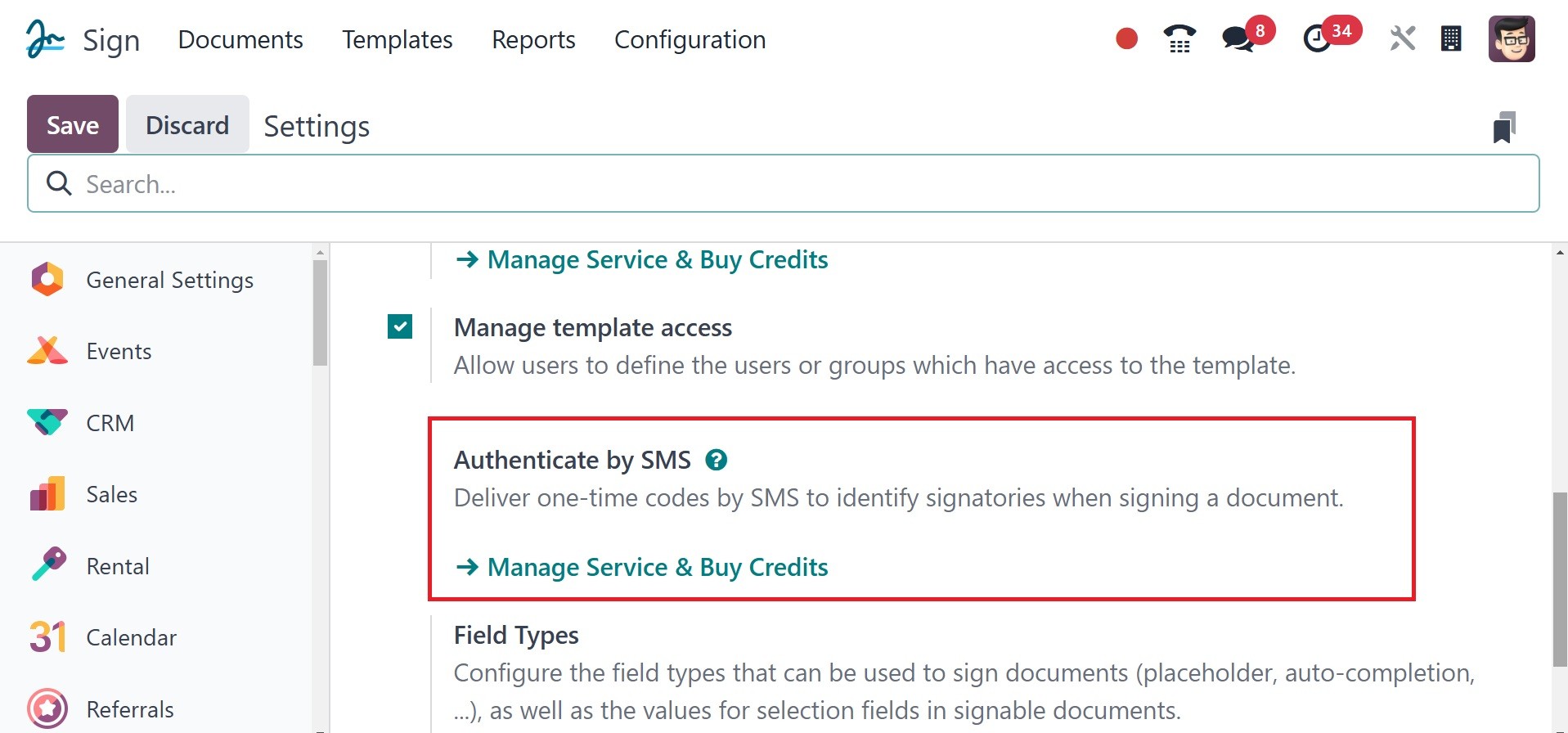Open the activities clock icon showing 34
Screen dimensions: 1568x733
(x=1317, y=38)
